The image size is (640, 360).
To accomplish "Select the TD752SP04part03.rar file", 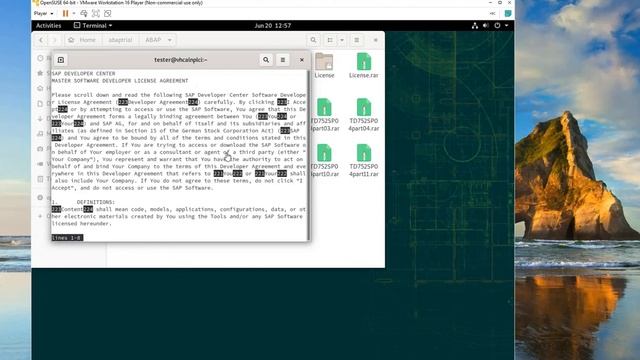I will [x=324, y=115].
